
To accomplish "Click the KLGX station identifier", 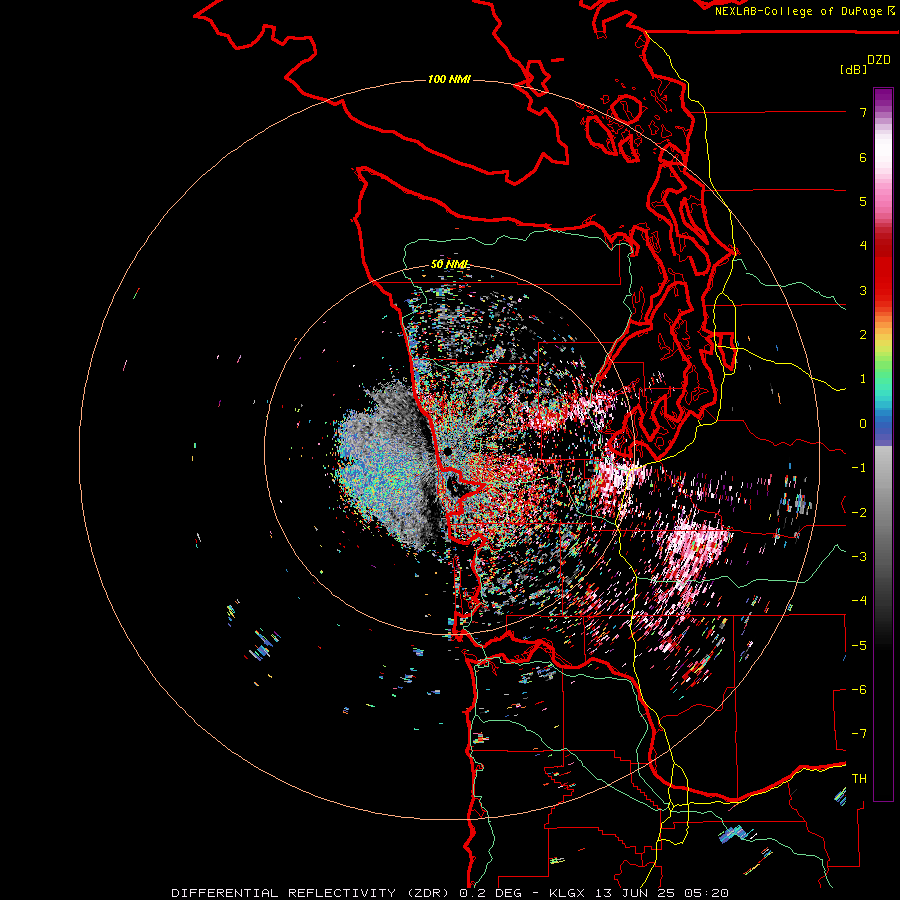I will click(x=567, y=893).
